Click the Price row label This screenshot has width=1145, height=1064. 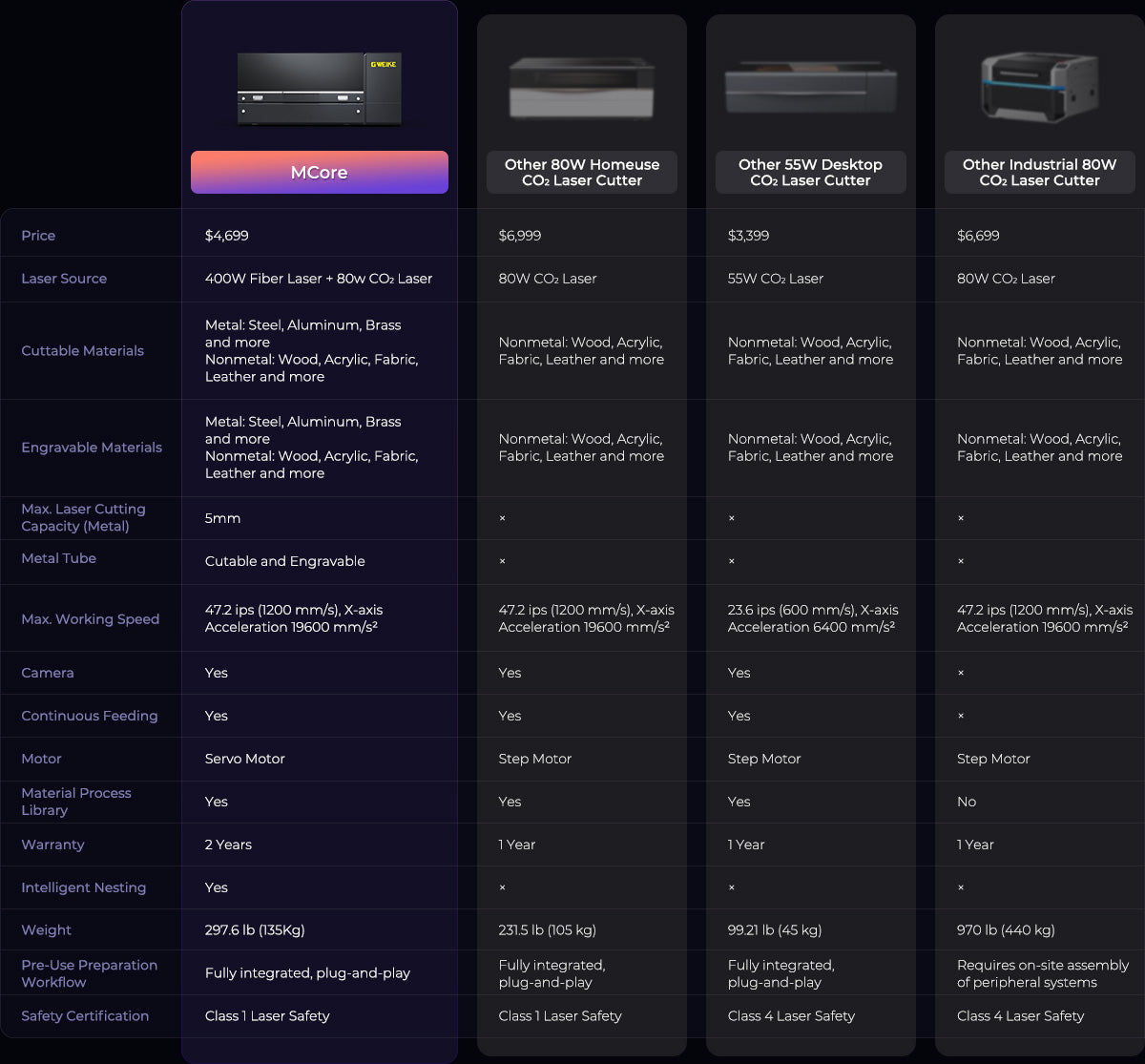pyautogui.click(x=38, y=236)
